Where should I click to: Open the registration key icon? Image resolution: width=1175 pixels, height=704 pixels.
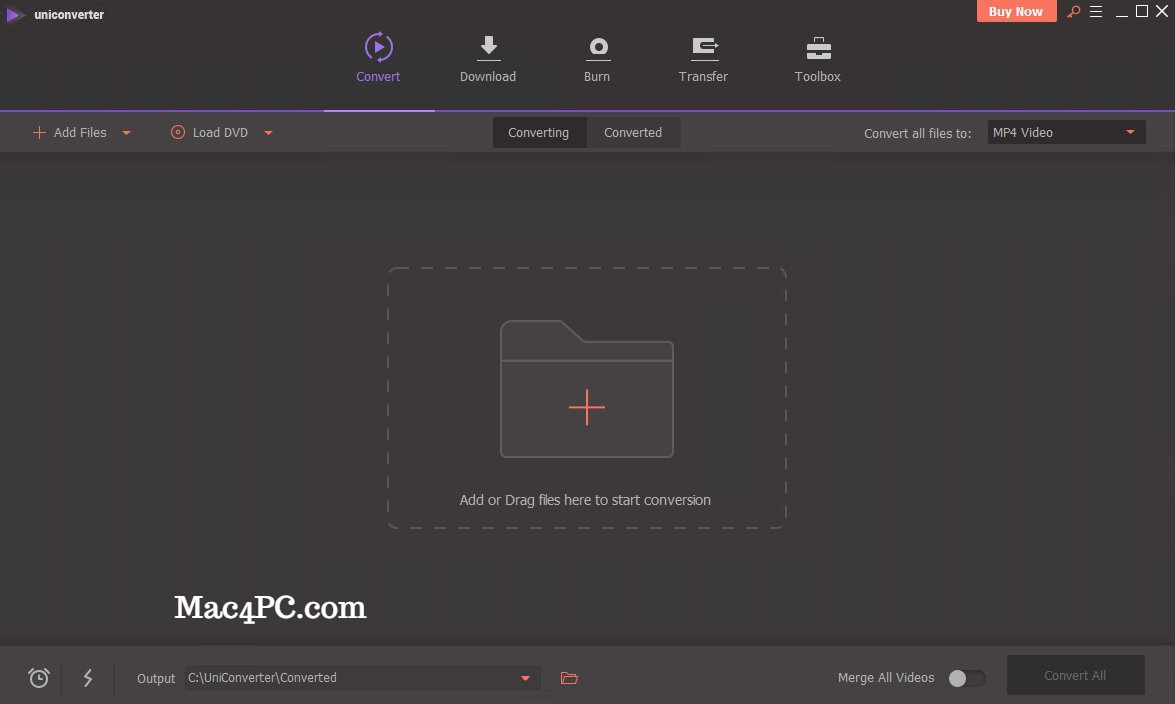pos(1074,11)
